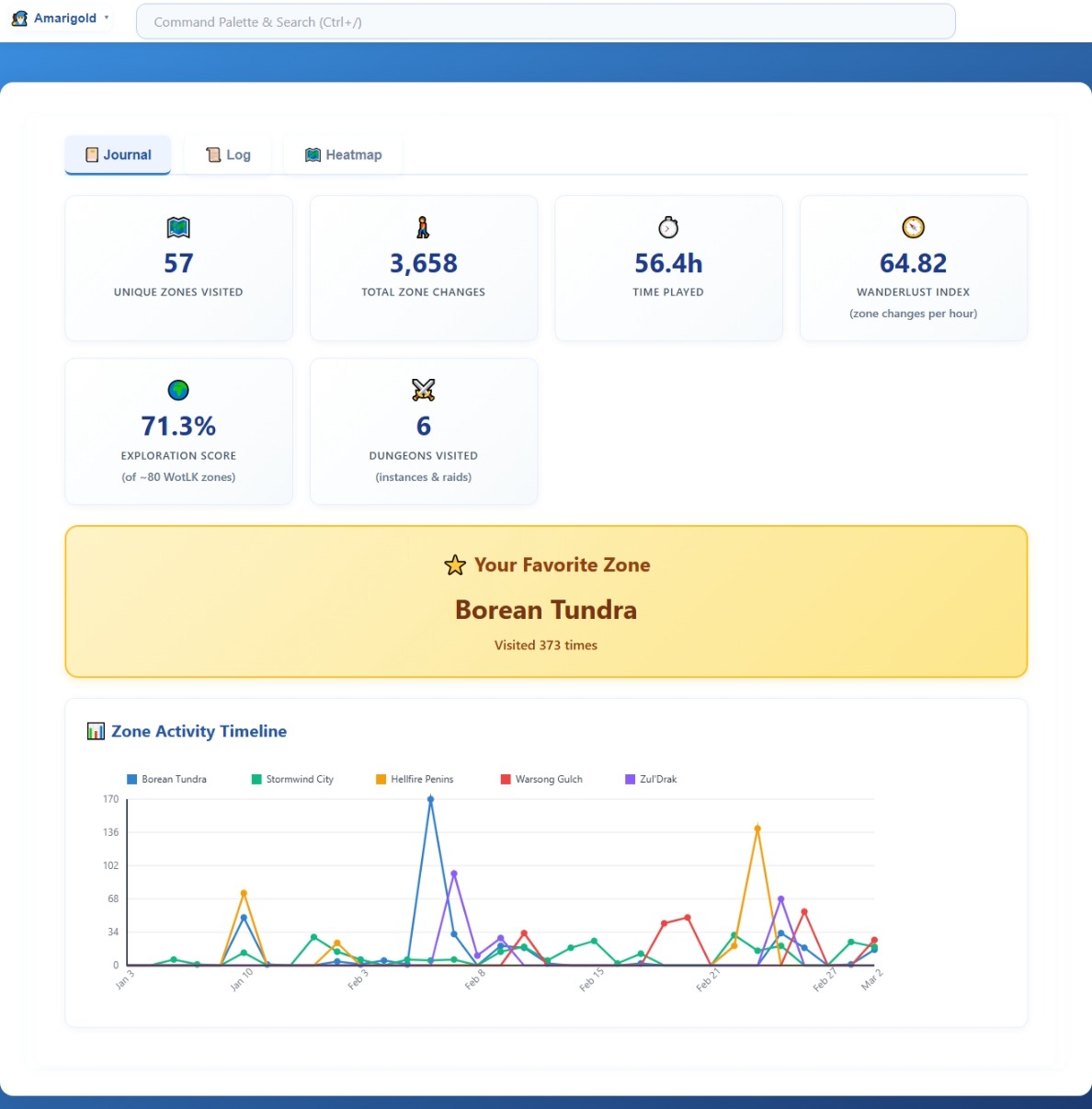1092x1109 pixels.
Task: Click the crossed swords Dungeons Visited icon
Action: point(423,390)
